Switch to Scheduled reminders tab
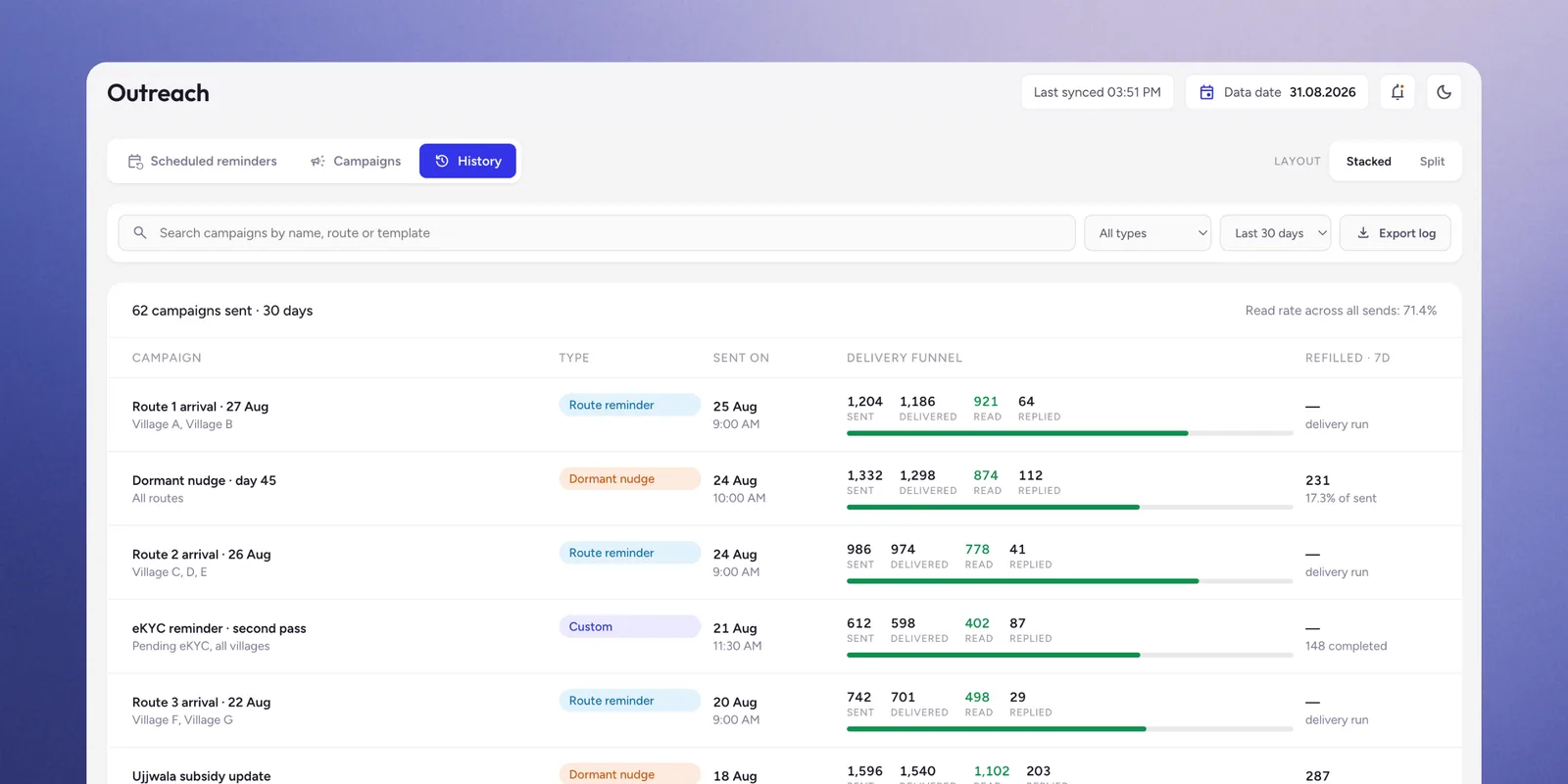The height and width of the screenshot is (784, 1568). (203, 161)
